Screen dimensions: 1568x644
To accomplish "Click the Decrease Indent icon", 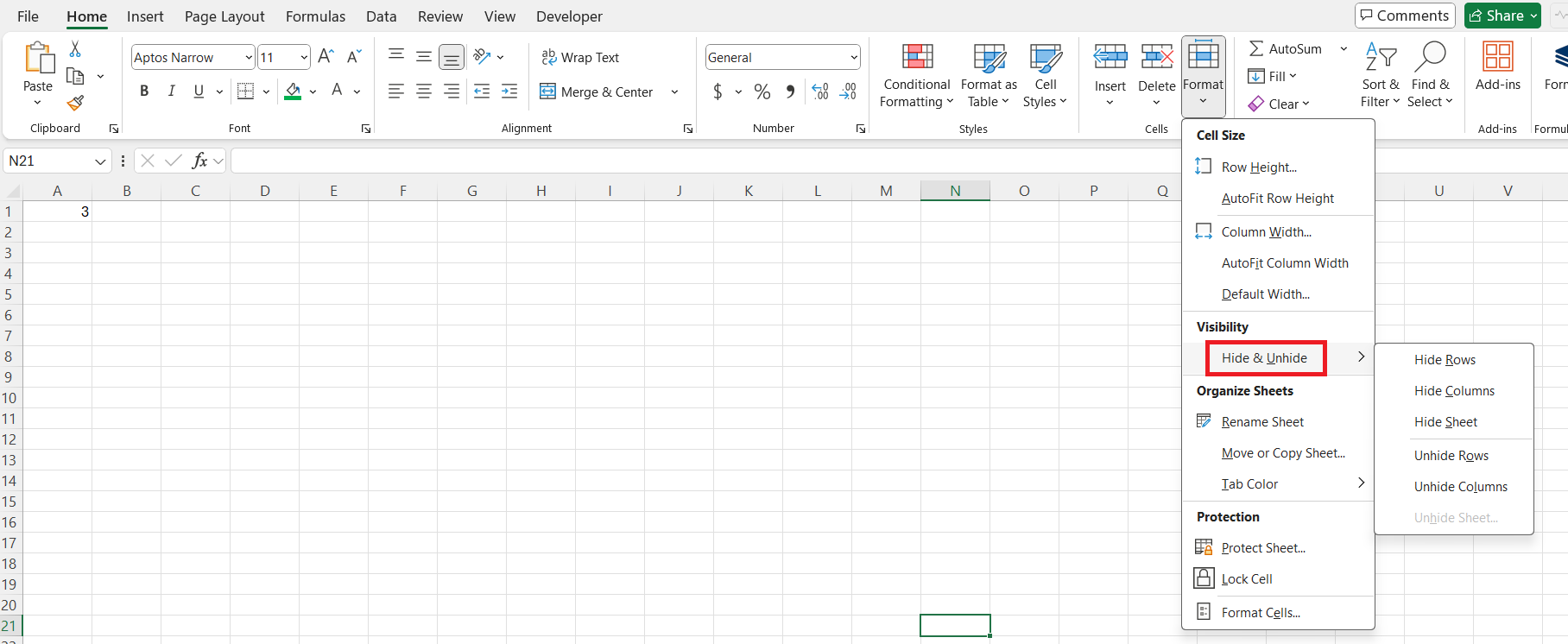I will [x=482, y=91].
